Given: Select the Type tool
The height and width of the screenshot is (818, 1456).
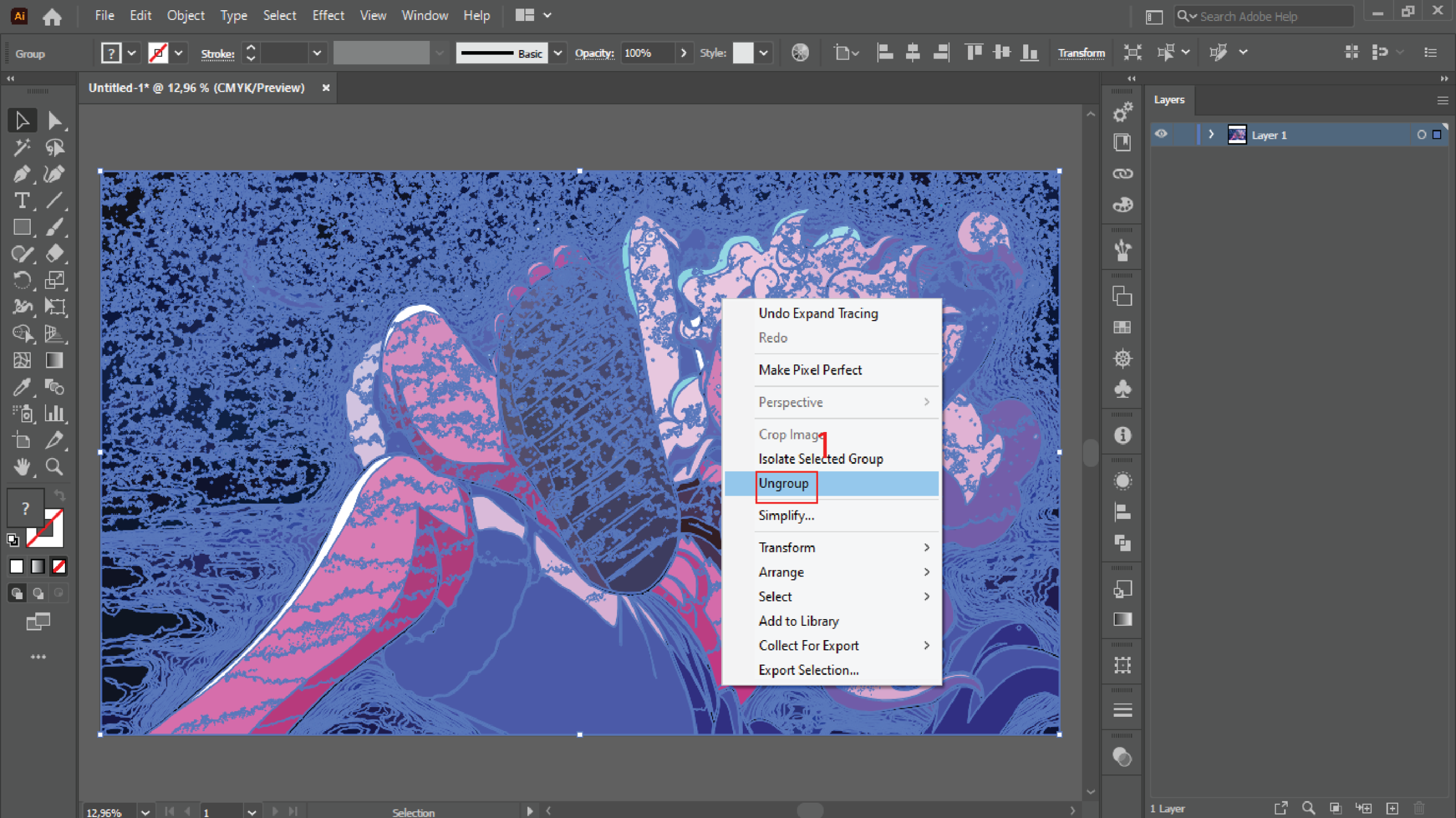Looking at the screenshot, I should [22, 200].
